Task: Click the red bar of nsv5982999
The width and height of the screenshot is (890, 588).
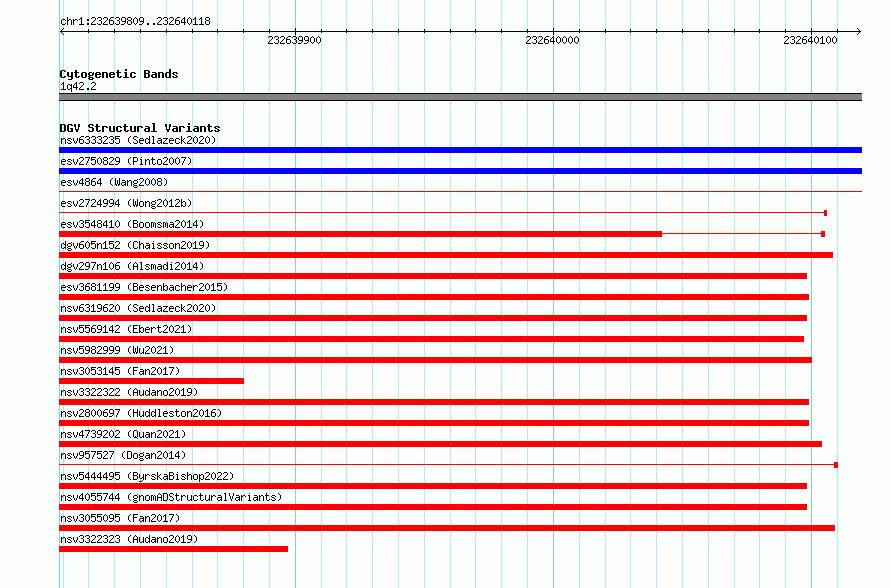Action: point(435,360)
